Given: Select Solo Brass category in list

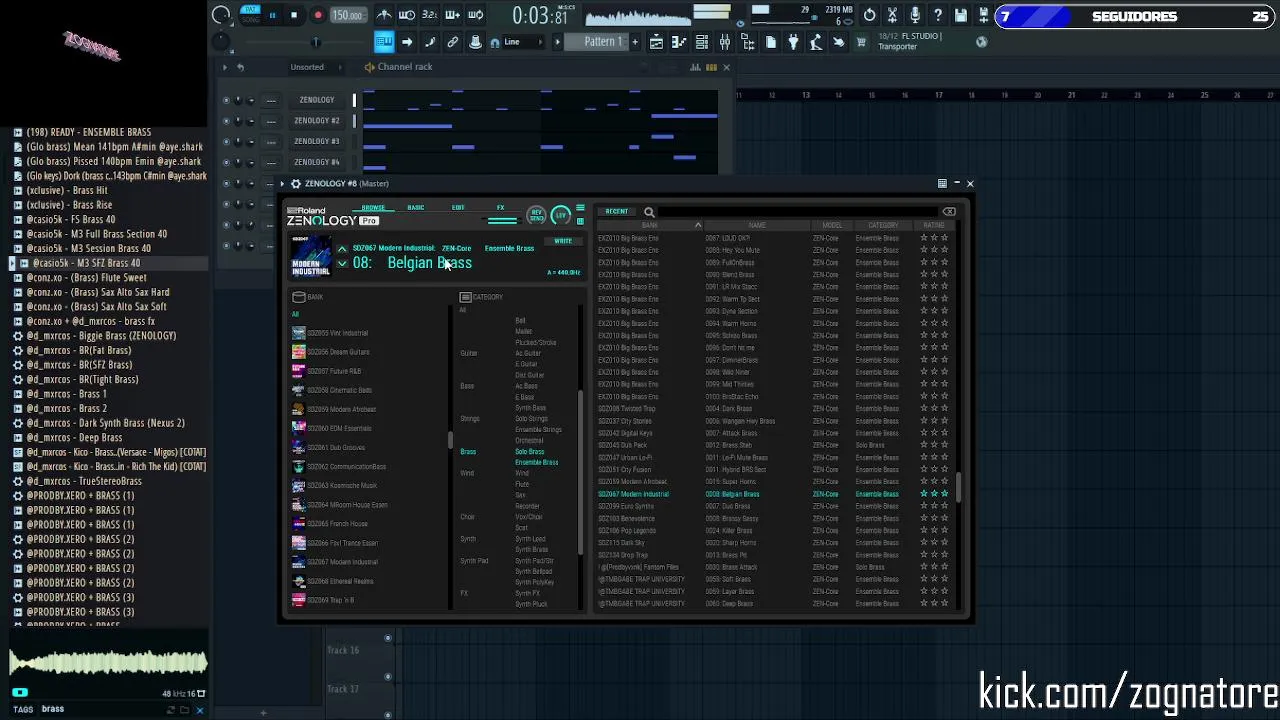Looking at the screenshot, I should 529,451.
